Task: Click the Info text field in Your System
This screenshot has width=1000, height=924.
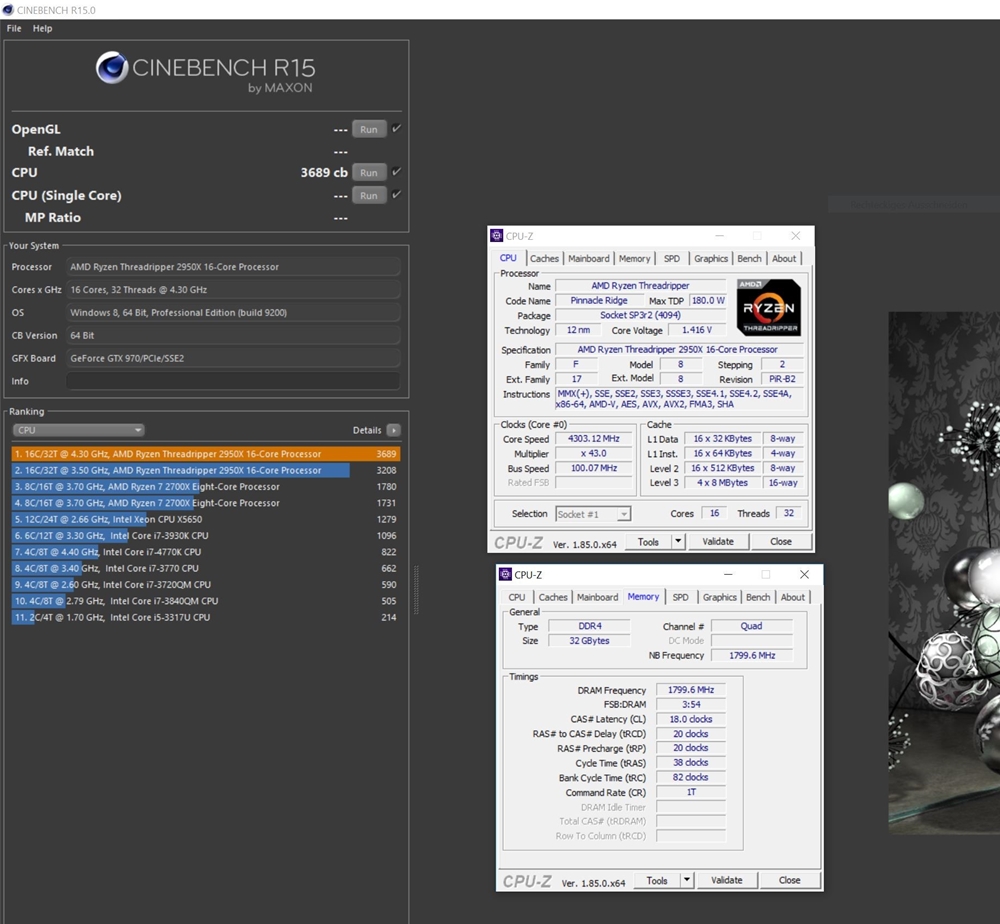Action: [233, 381]
